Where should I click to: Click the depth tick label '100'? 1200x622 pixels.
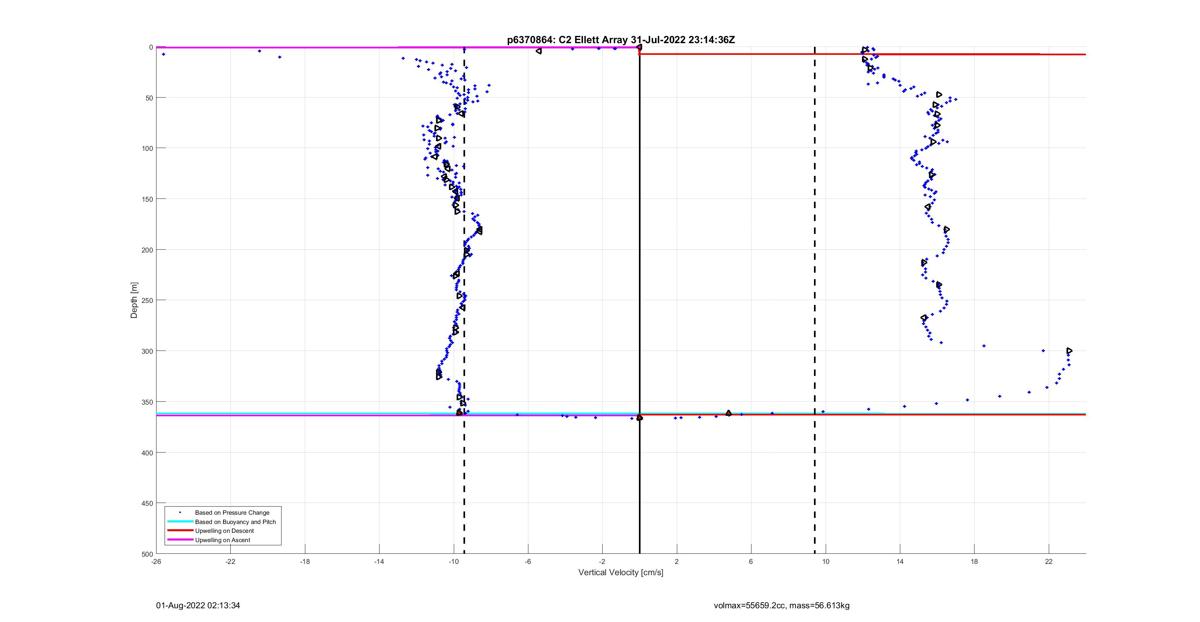click(146, 148)
